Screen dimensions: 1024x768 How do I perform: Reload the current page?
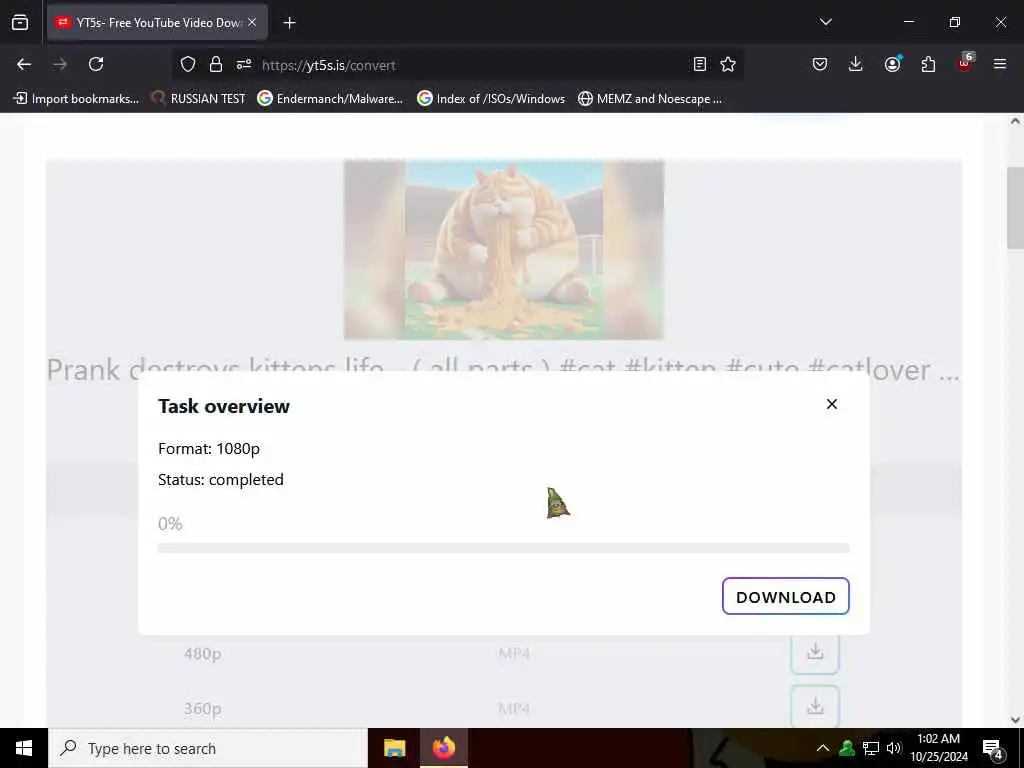[96, 64]
